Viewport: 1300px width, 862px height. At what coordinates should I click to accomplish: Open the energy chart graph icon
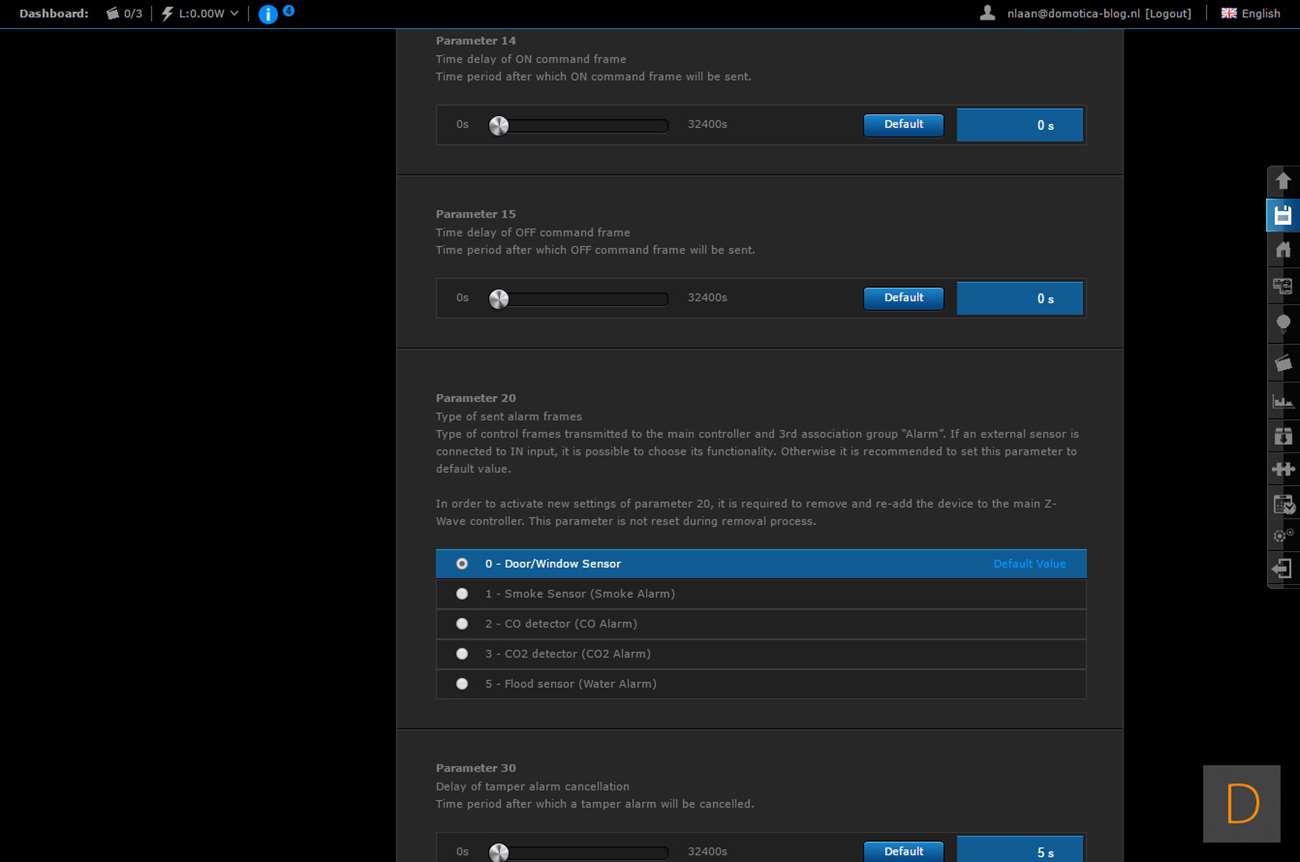point(1283,401)
